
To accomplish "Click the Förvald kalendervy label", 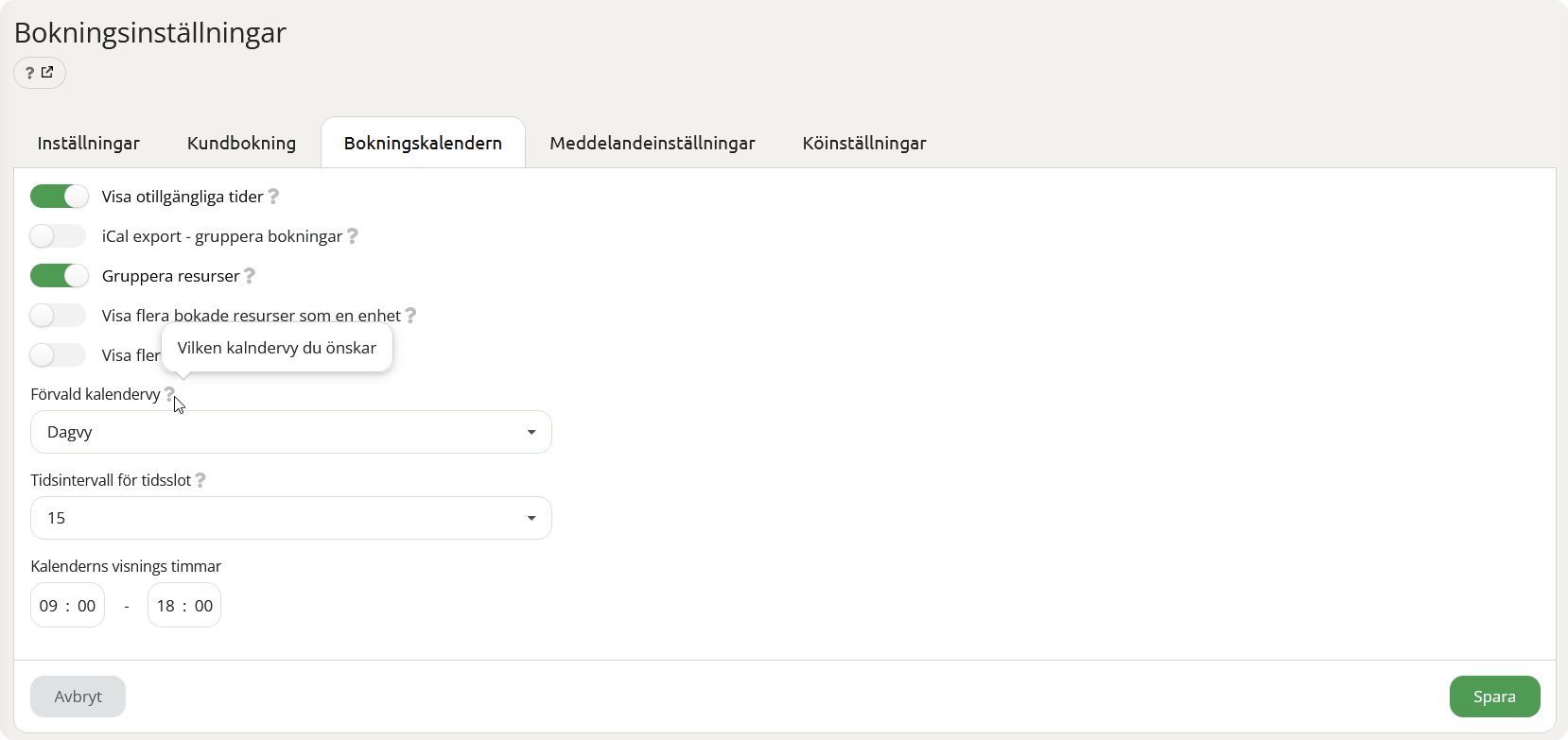I will pos(96,394).
